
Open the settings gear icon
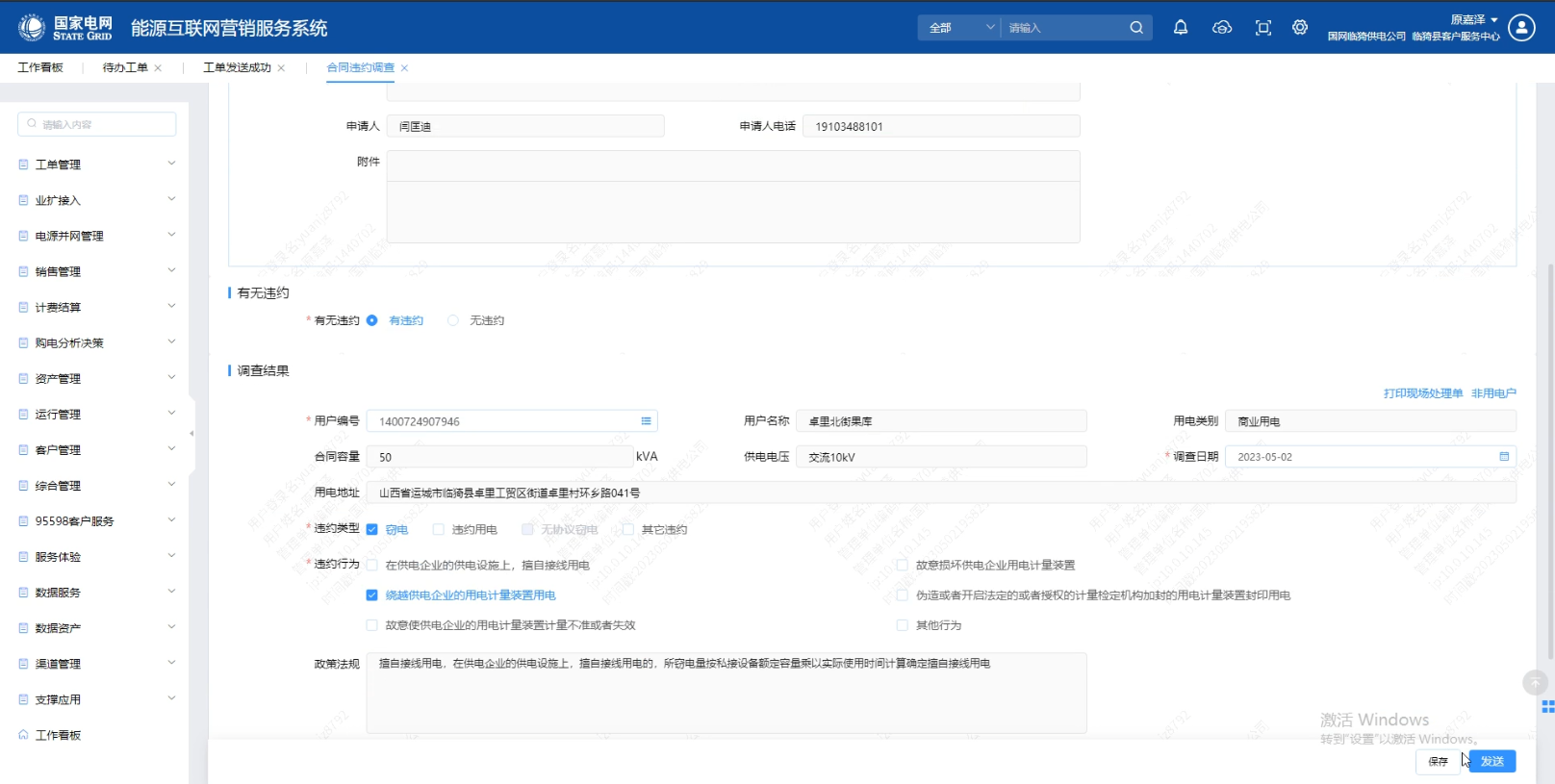point(1300,28)
